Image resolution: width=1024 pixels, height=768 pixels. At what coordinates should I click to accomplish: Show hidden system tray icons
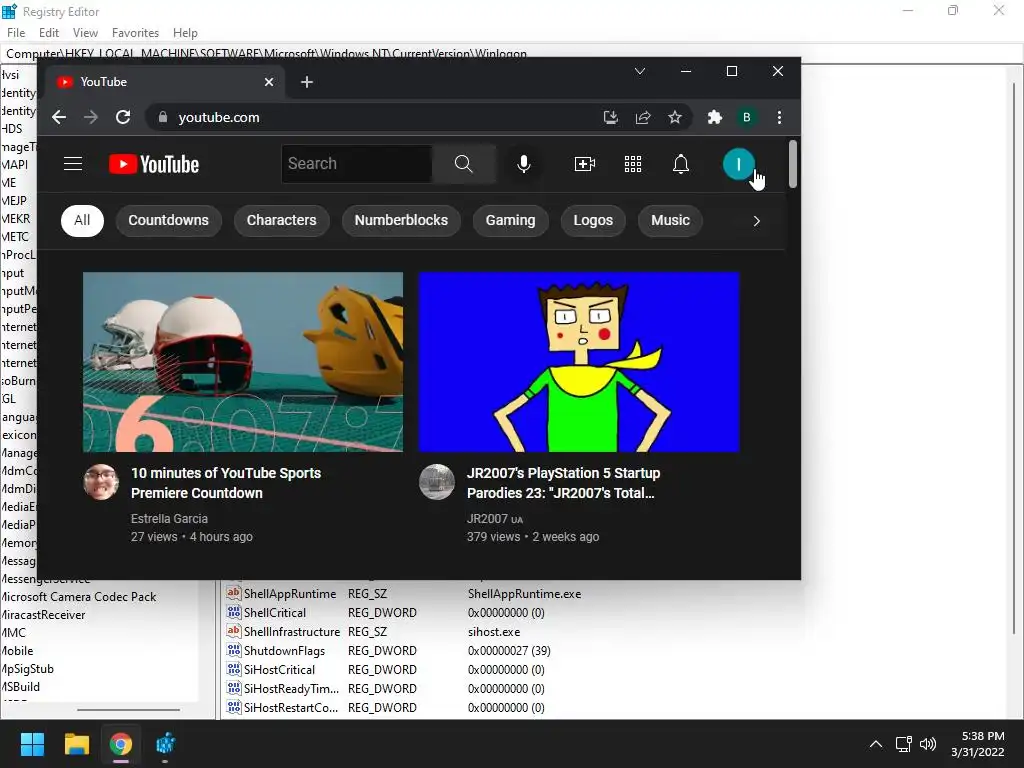pyautogui.click(x=876, y=744)
